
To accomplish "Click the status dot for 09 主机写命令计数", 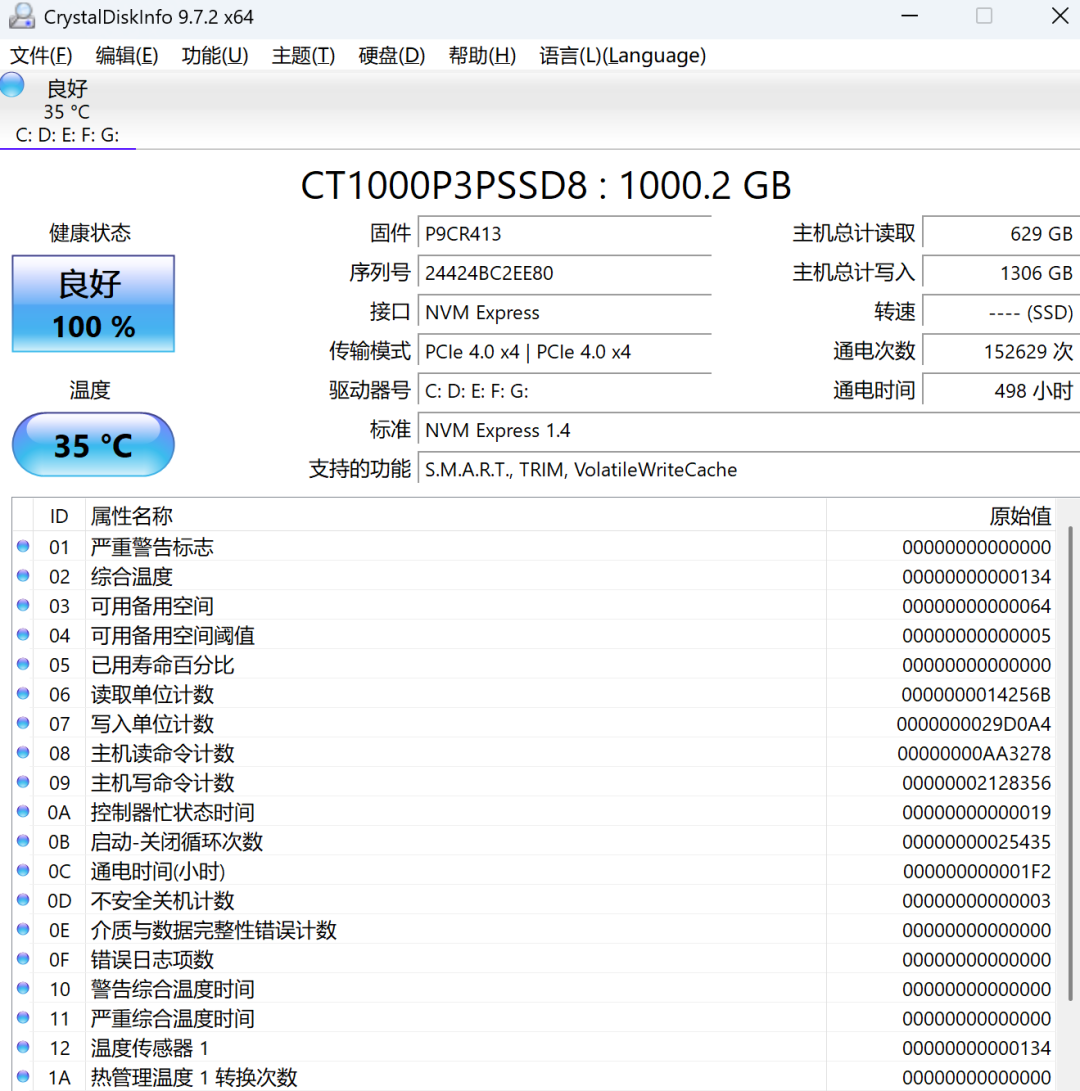I will (x=23, y=782).
